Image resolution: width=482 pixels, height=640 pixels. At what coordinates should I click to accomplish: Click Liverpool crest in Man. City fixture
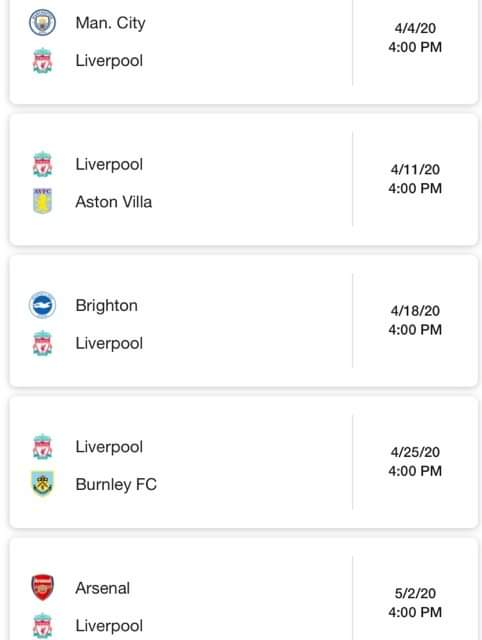tap(42, 60)
